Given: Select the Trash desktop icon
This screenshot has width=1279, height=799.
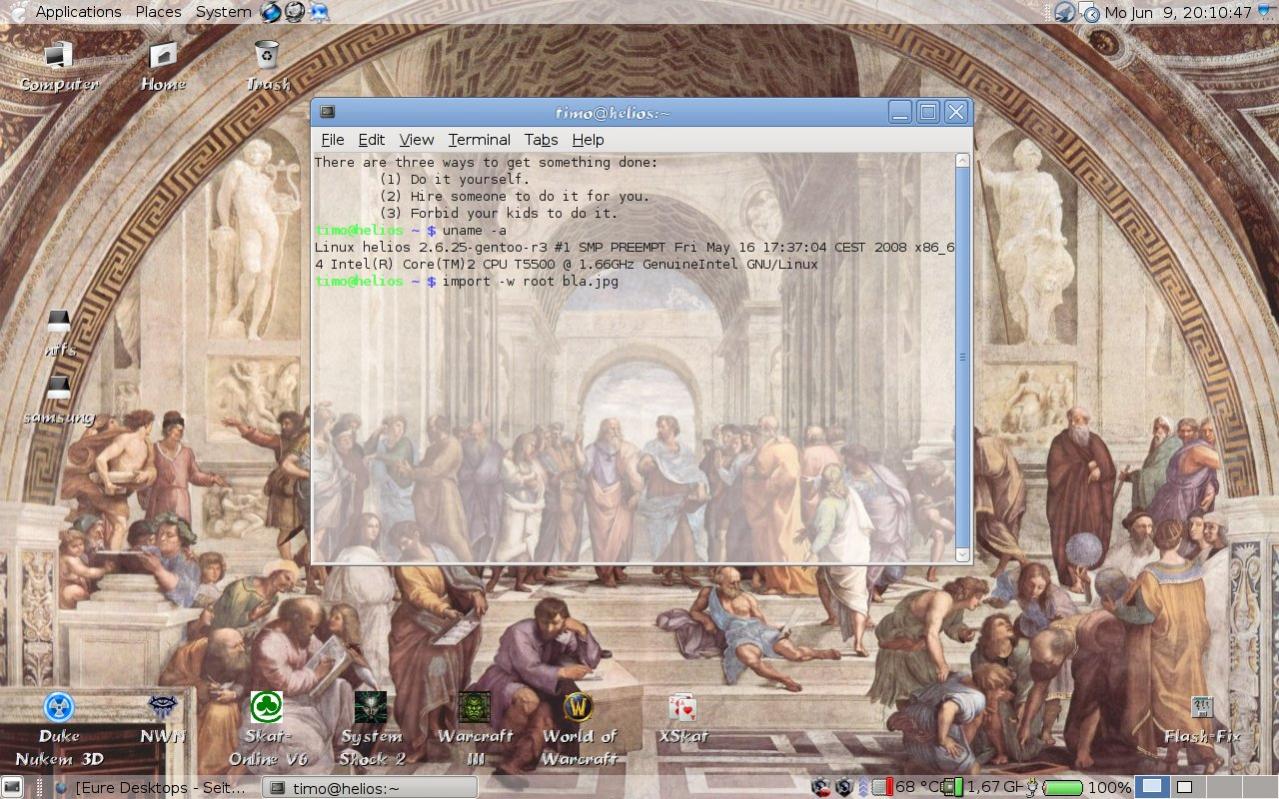Looking at the screenshot, I should point(267,67).
